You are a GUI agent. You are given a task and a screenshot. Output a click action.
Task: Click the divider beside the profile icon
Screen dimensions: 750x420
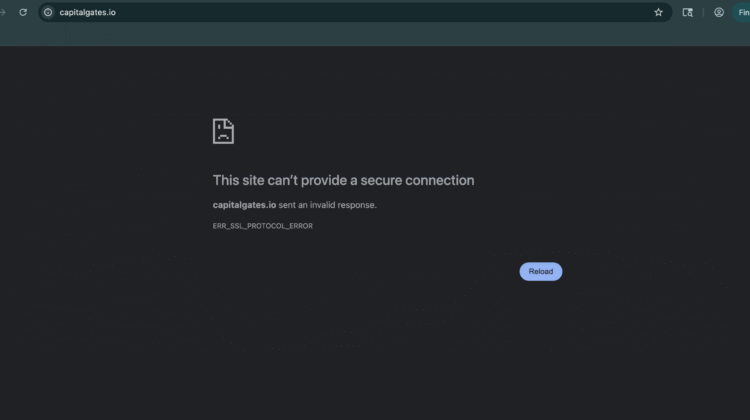coord(703,12)
